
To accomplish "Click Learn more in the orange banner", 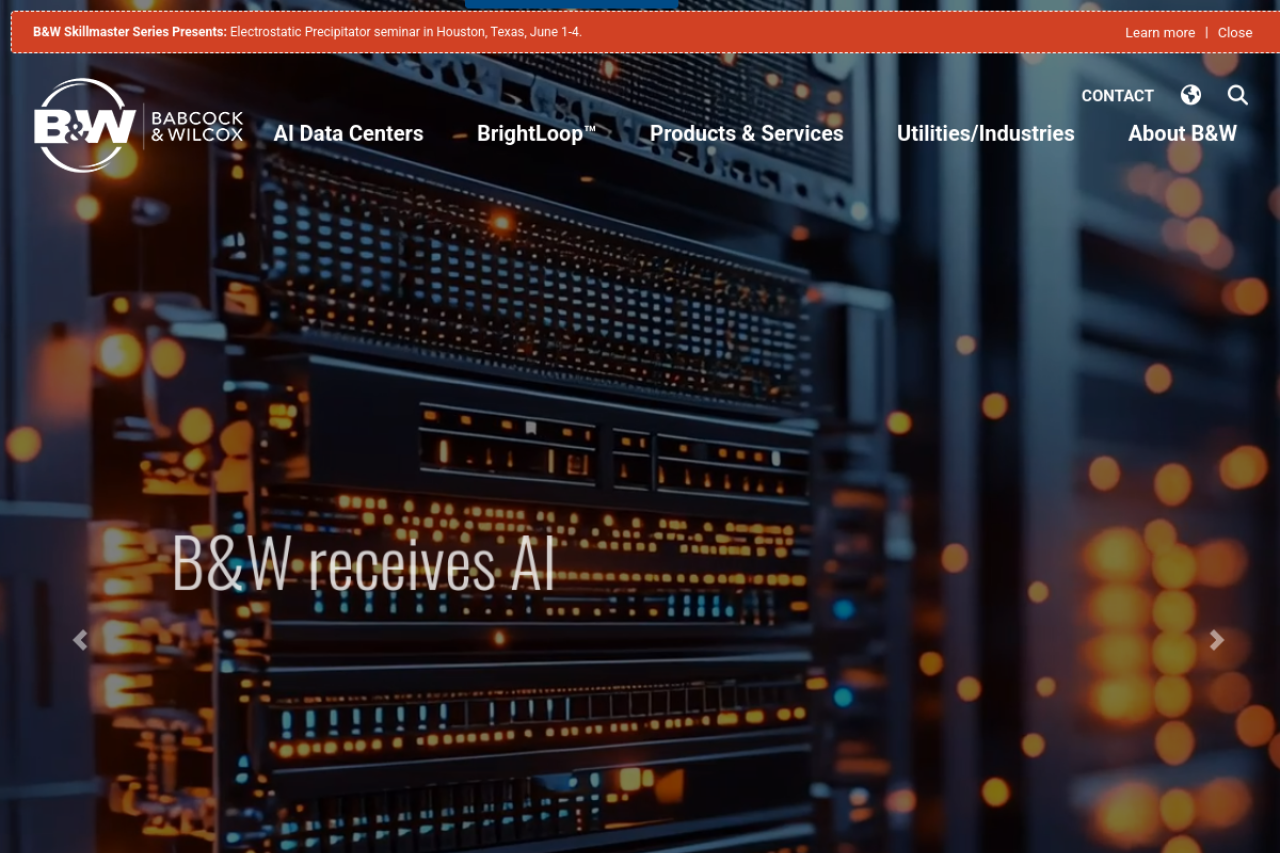I will click(x=1159, y=32).
